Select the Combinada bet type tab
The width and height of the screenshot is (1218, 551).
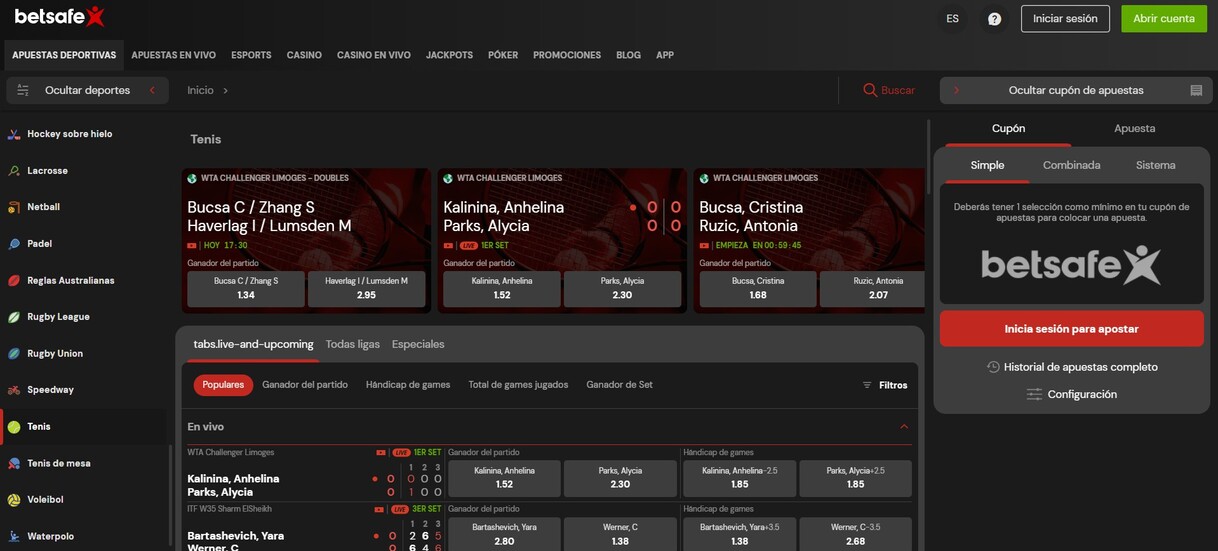coord(1072,165)
